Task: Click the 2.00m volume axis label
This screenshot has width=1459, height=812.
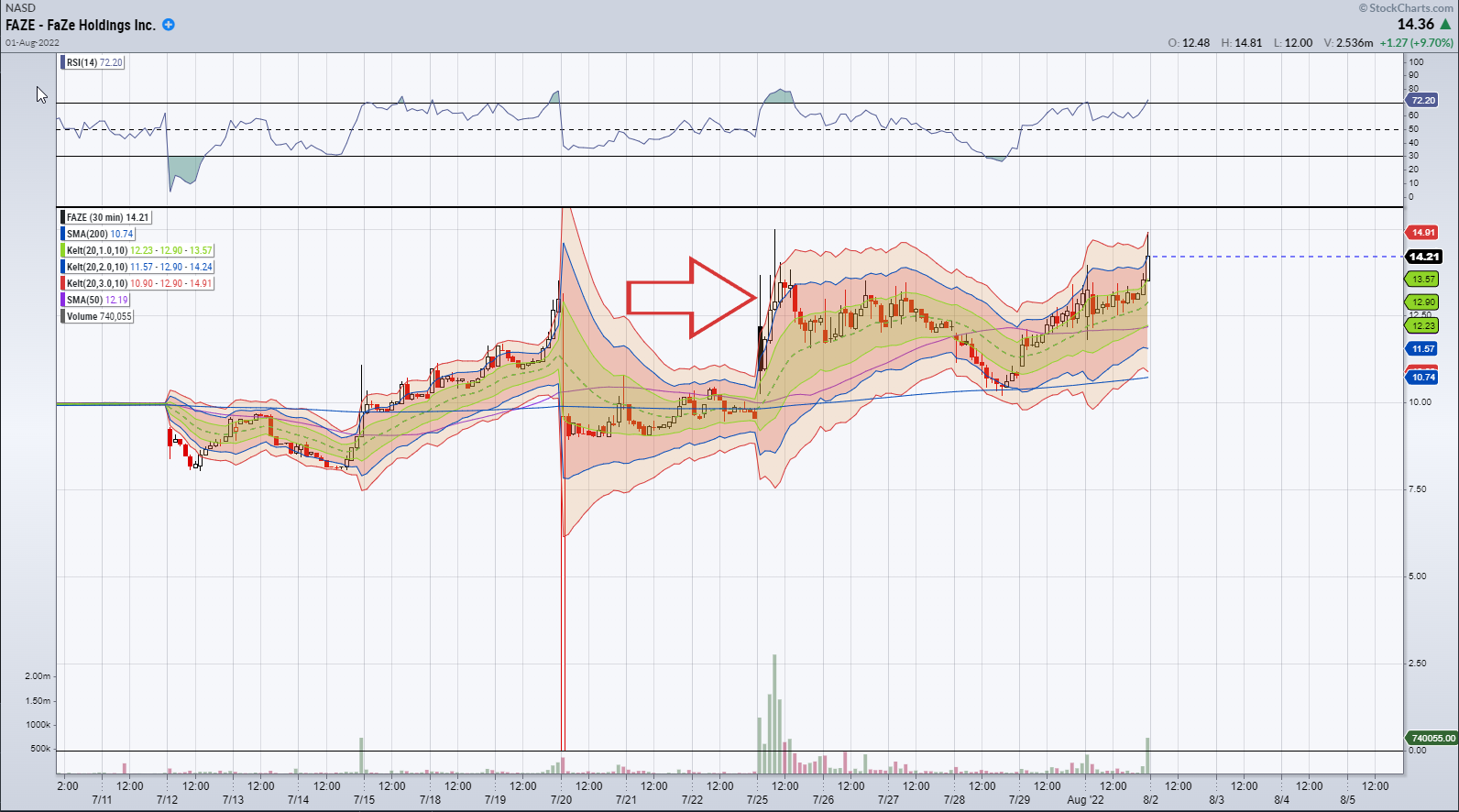Action: (38, 675)
